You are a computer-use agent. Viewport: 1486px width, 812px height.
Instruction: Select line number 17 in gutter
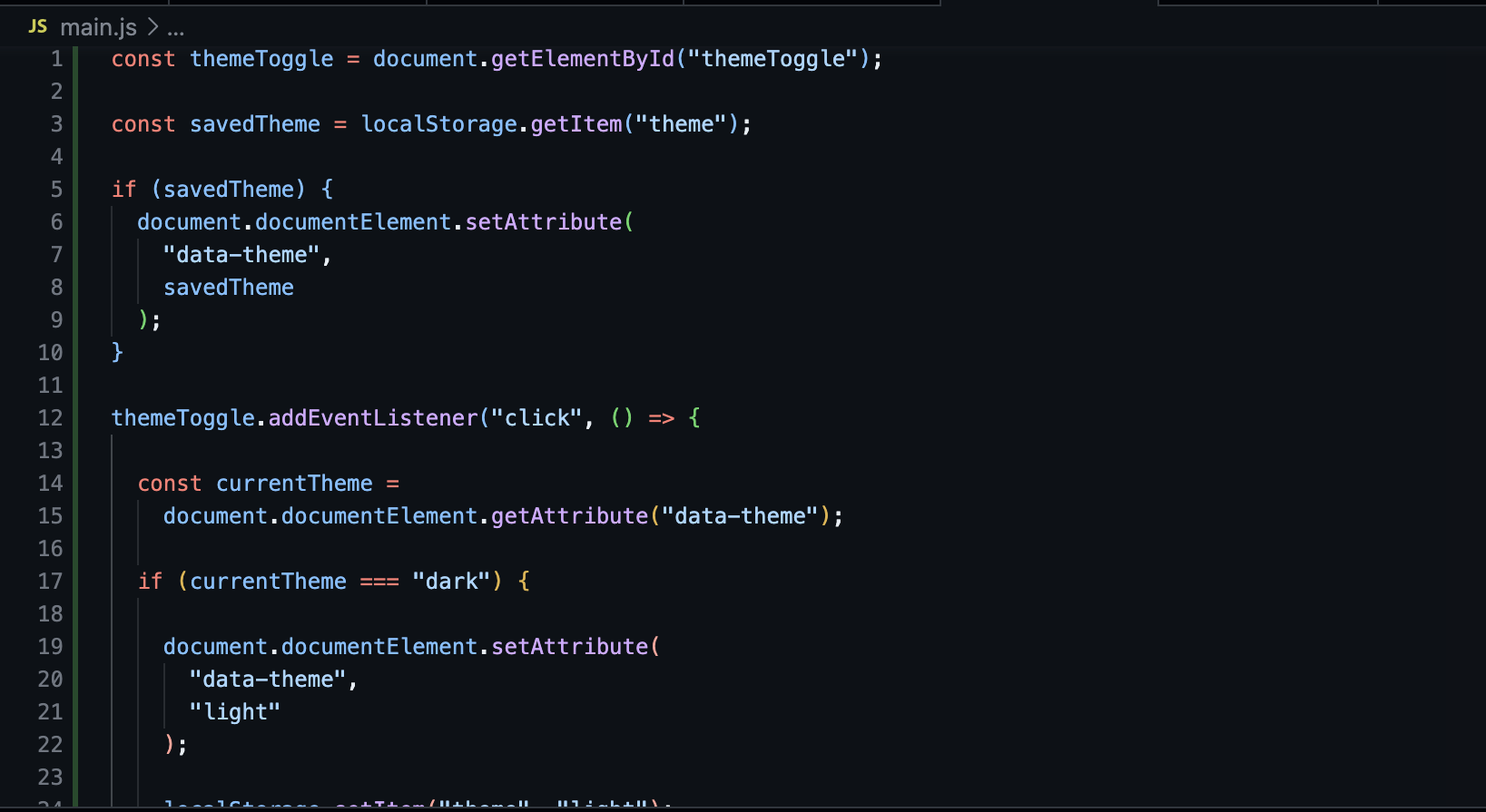pyautogui.click(x=51, y=582)
